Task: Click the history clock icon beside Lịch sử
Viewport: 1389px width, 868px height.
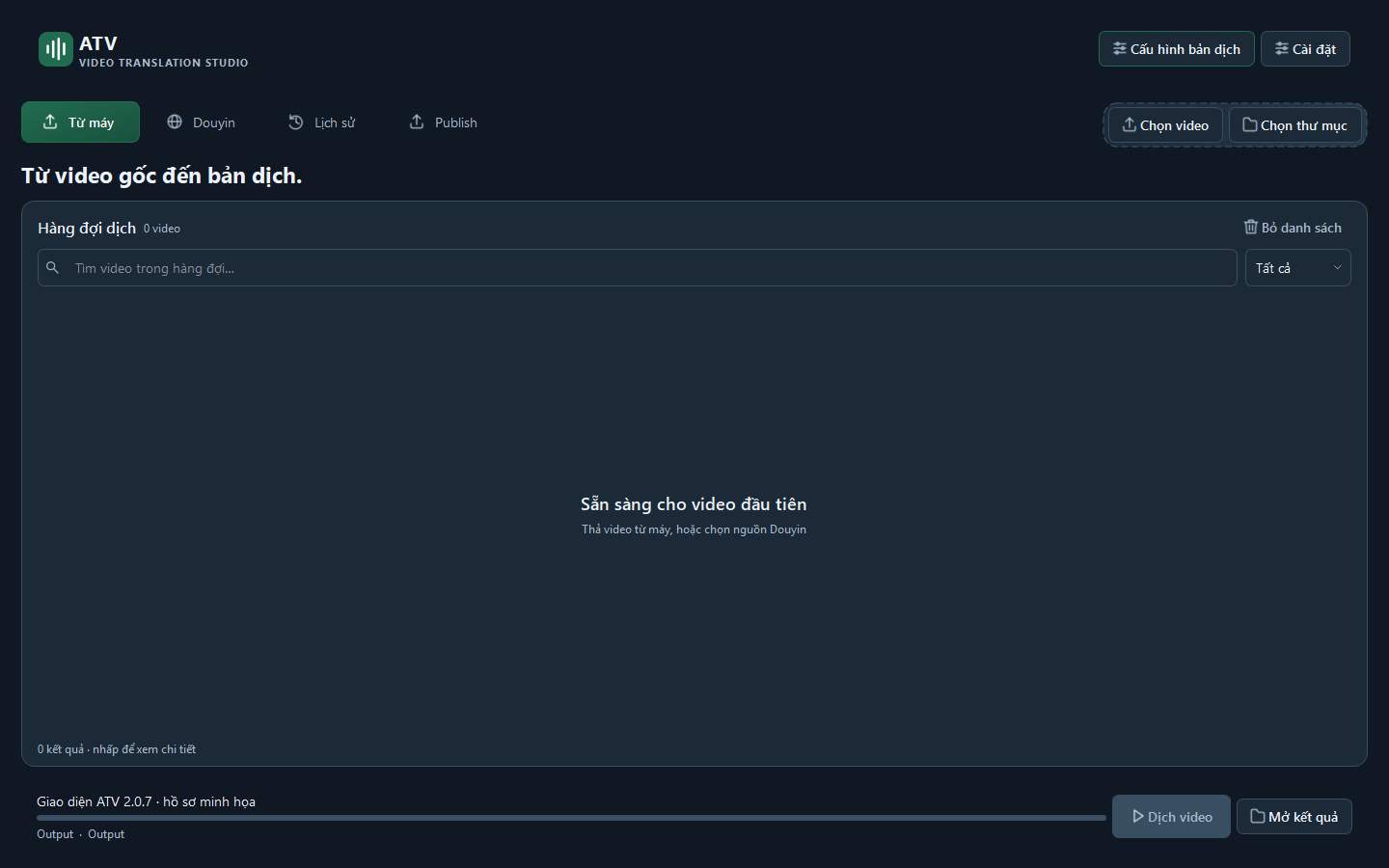Action: (x=296, y=122)
